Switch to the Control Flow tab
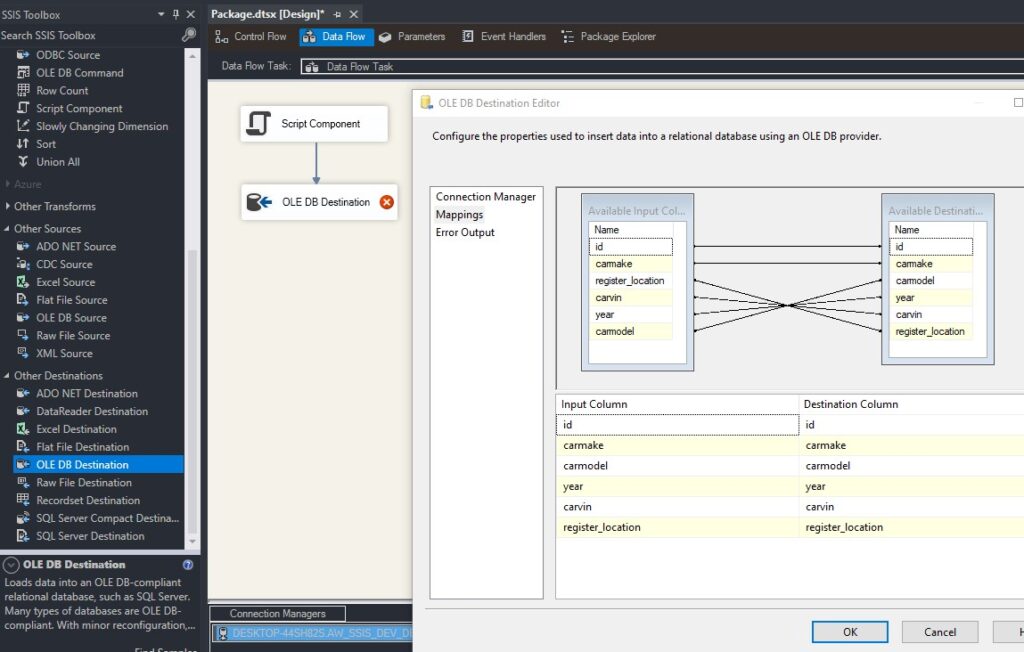Image resolution: width=1024 pixels, height=652 pixels. [249, 36]
